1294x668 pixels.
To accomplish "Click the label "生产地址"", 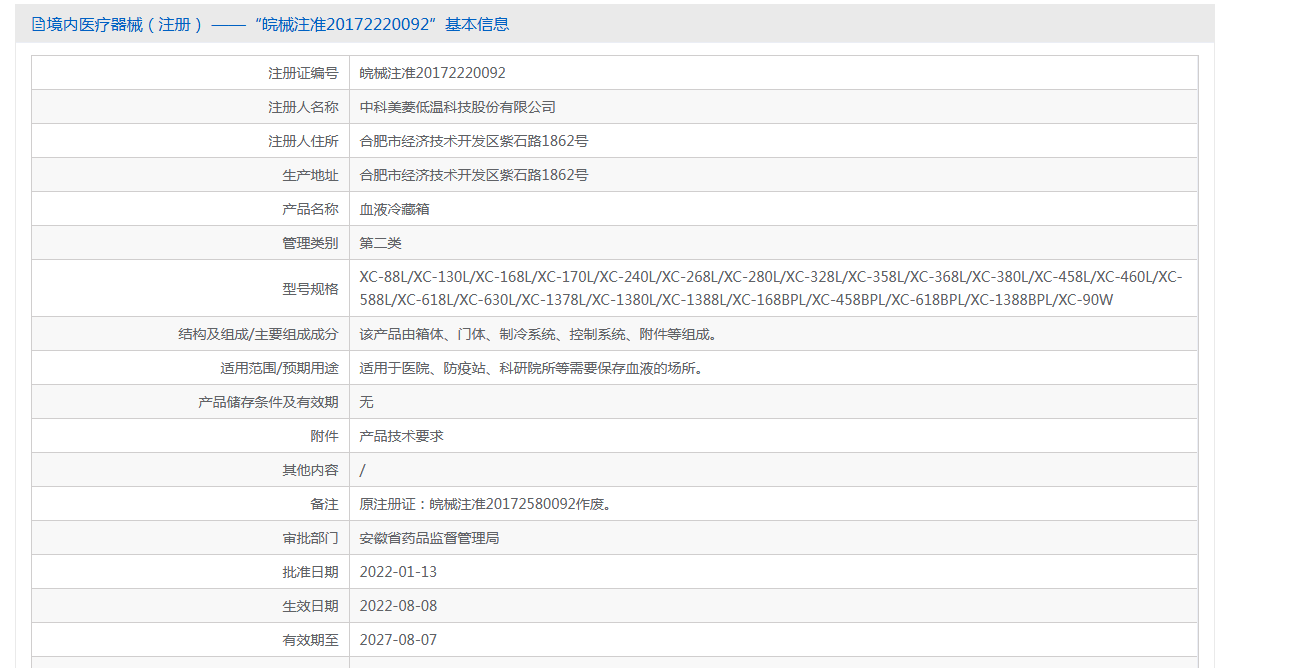I will point(310,175).
